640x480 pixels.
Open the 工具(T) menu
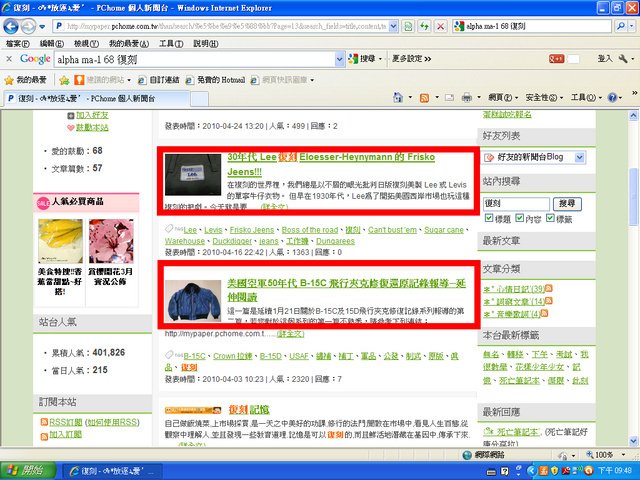coord(171,44)
